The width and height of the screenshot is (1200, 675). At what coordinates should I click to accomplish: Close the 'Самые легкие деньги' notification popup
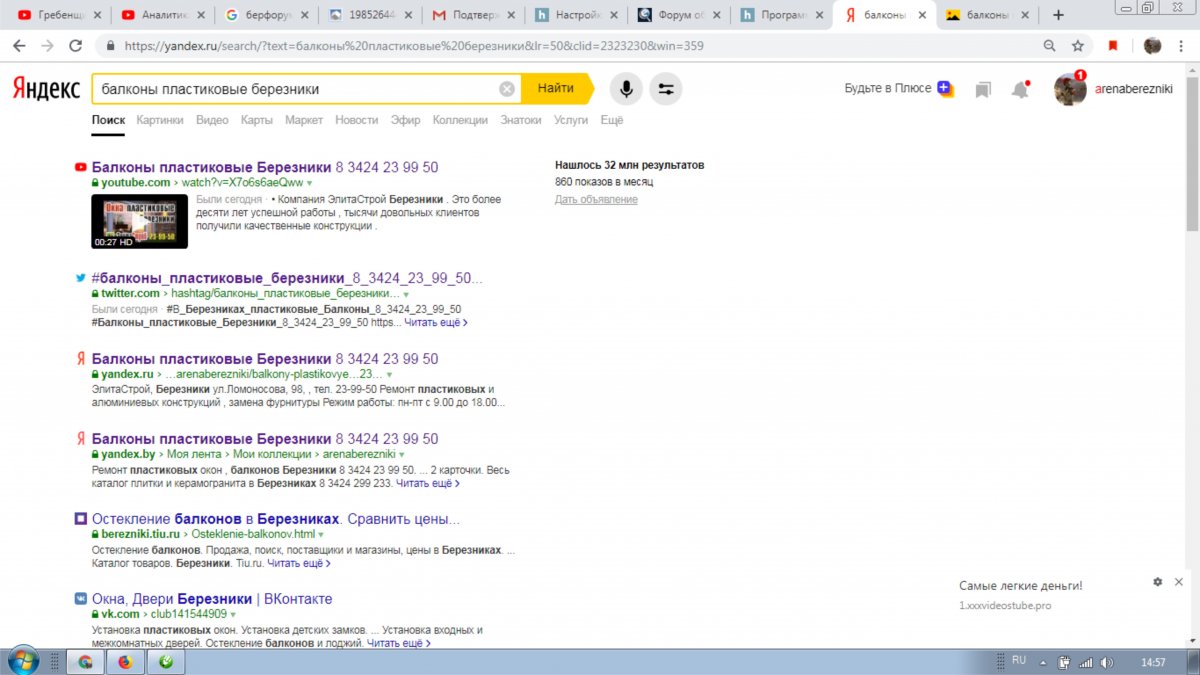(1179, 582)
